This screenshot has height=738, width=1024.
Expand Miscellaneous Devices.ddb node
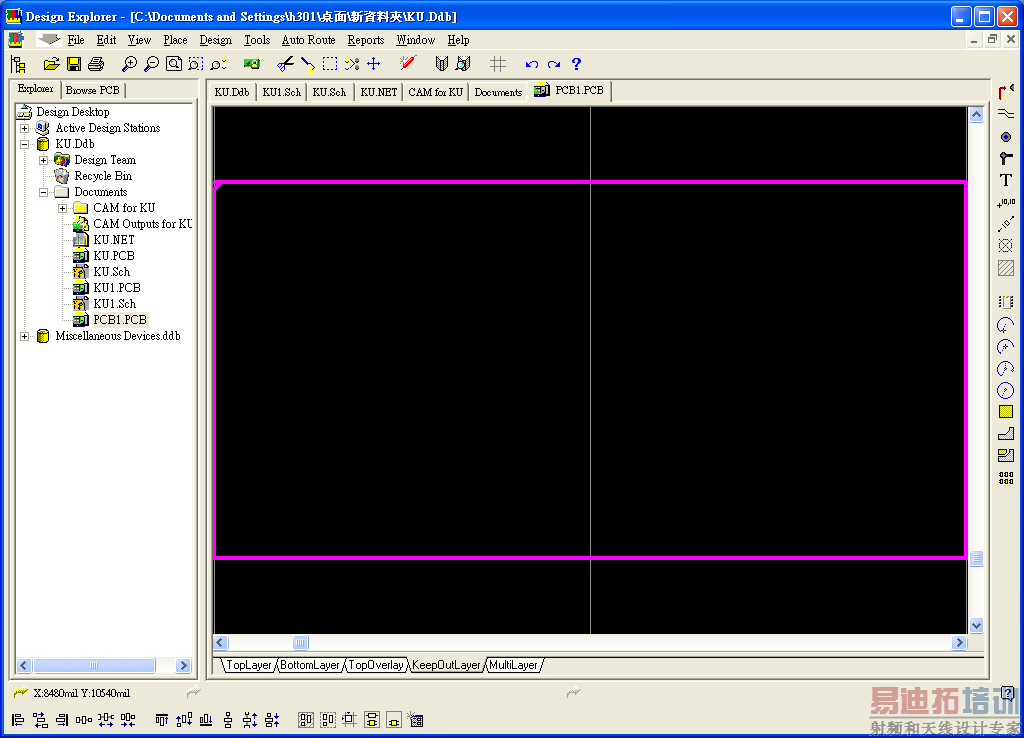click(25, 336)
